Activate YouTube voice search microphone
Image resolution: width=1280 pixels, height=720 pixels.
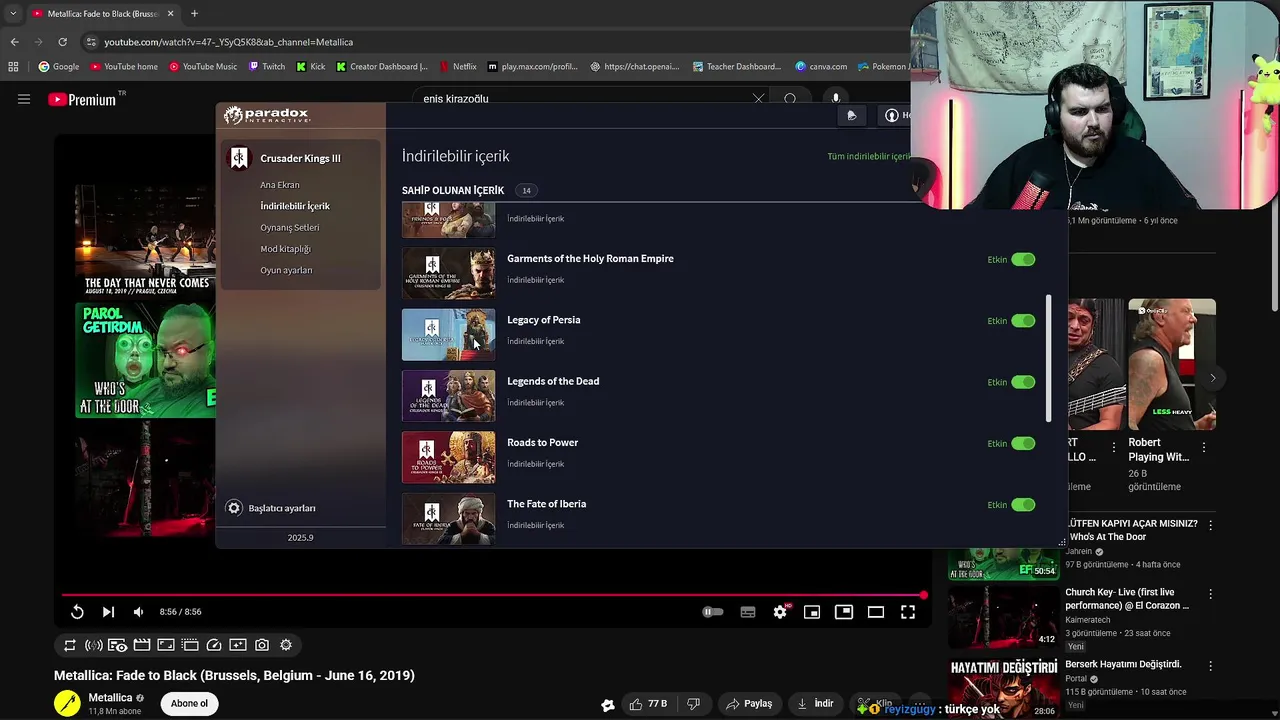pos(836,99)
